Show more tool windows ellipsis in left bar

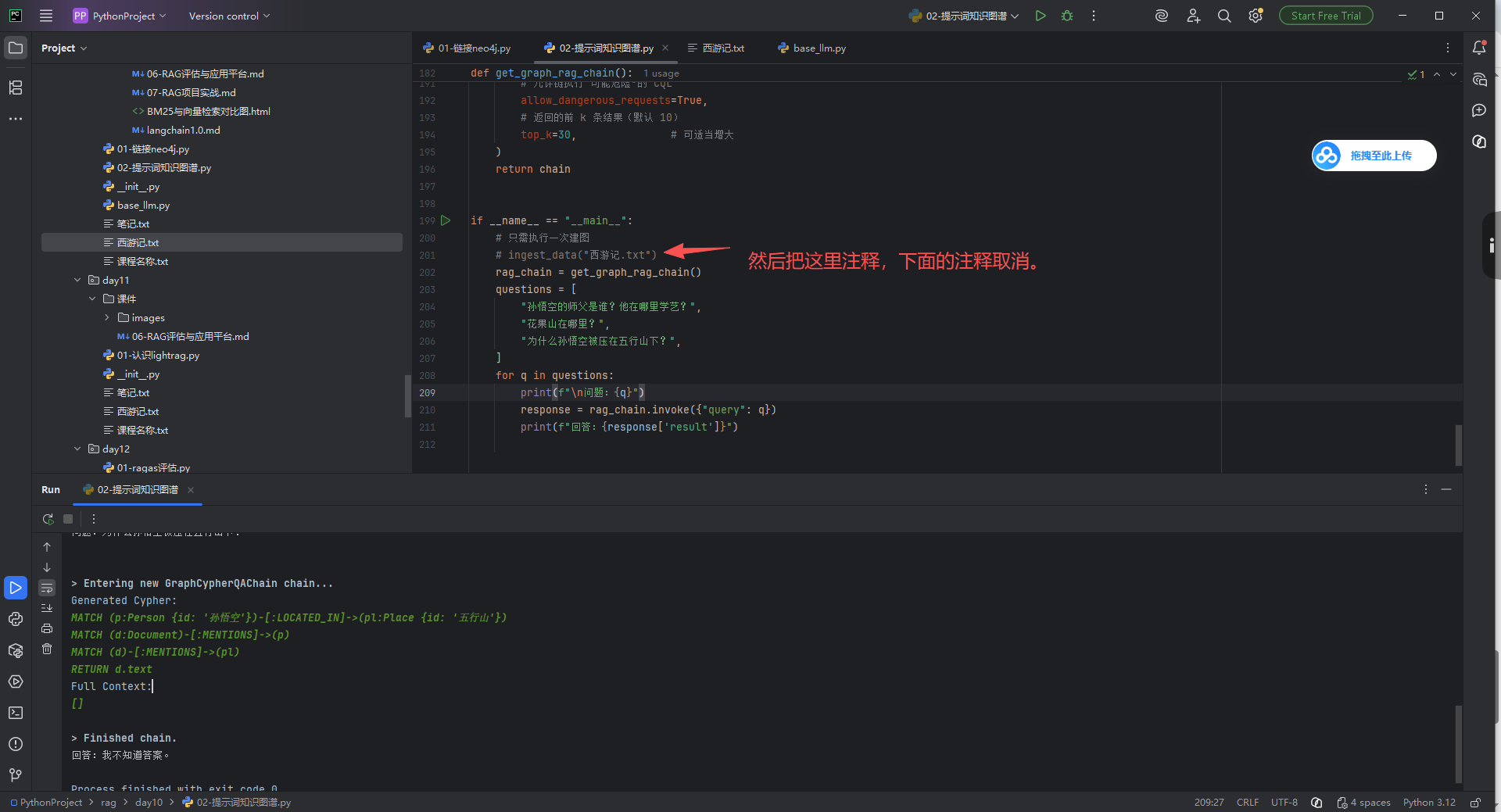point(16,119)
